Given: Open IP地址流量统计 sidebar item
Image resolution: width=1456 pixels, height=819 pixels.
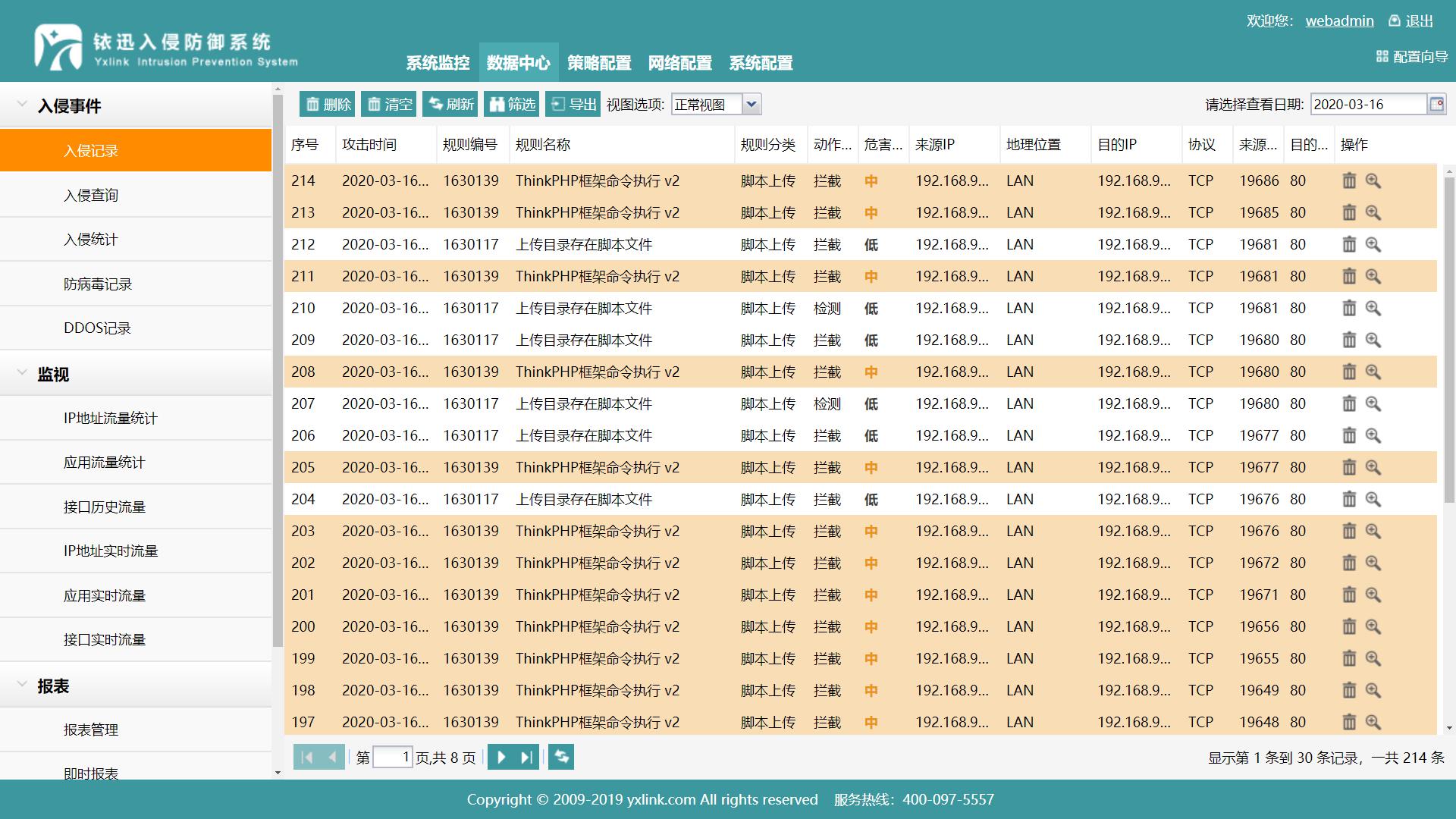Looking at the screenshot, I should pyautogui.click(x=136, y=418).
